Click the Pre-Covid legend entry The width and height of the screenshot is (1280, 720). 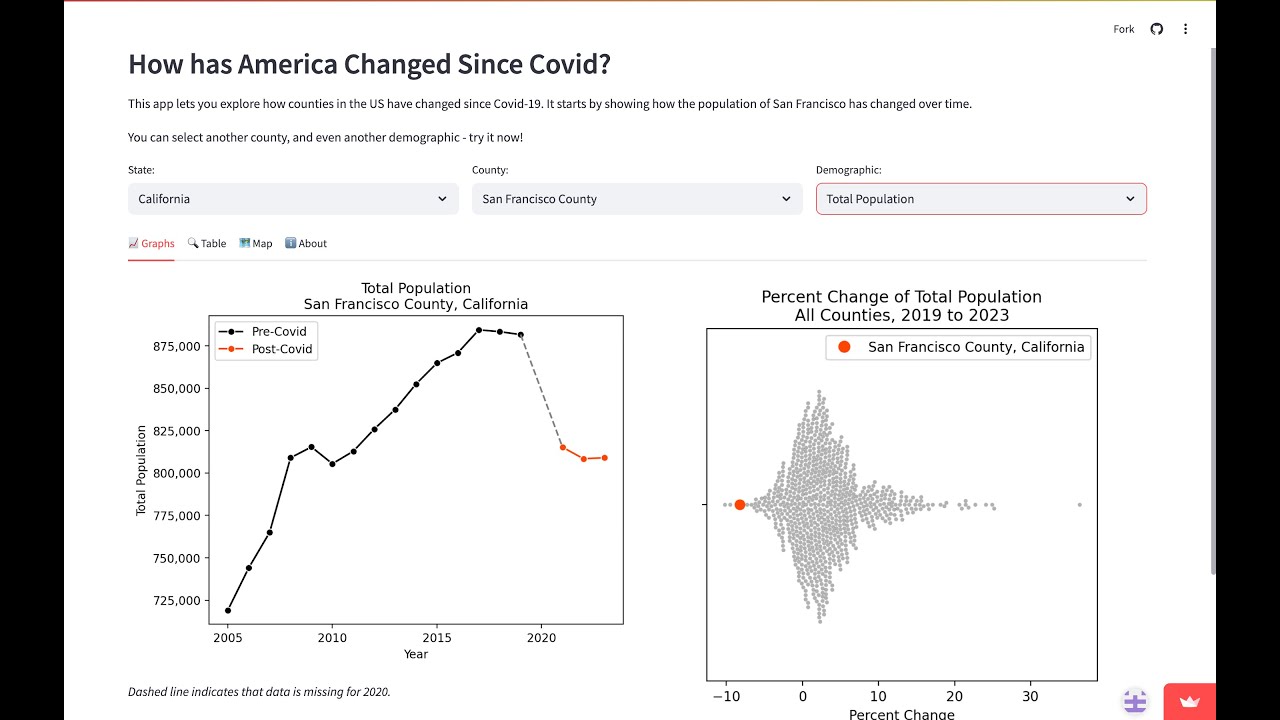point(265,331)
